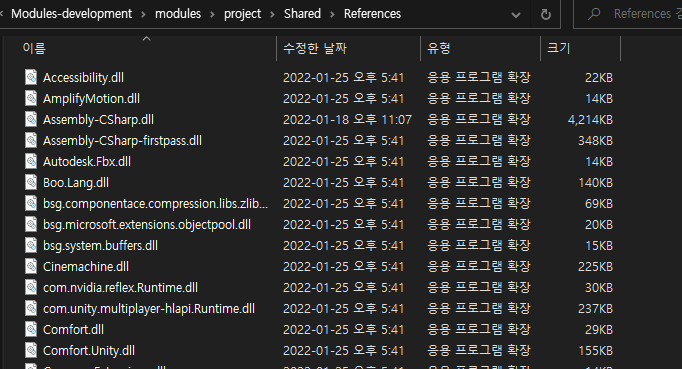Select the Comfort.Unity.dll file name

[89, 351]
